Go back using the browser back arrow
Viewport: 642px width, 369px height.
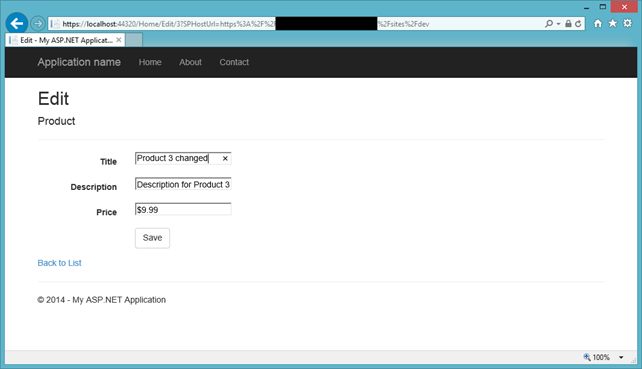pyautogui.click(x=17, y=23)
